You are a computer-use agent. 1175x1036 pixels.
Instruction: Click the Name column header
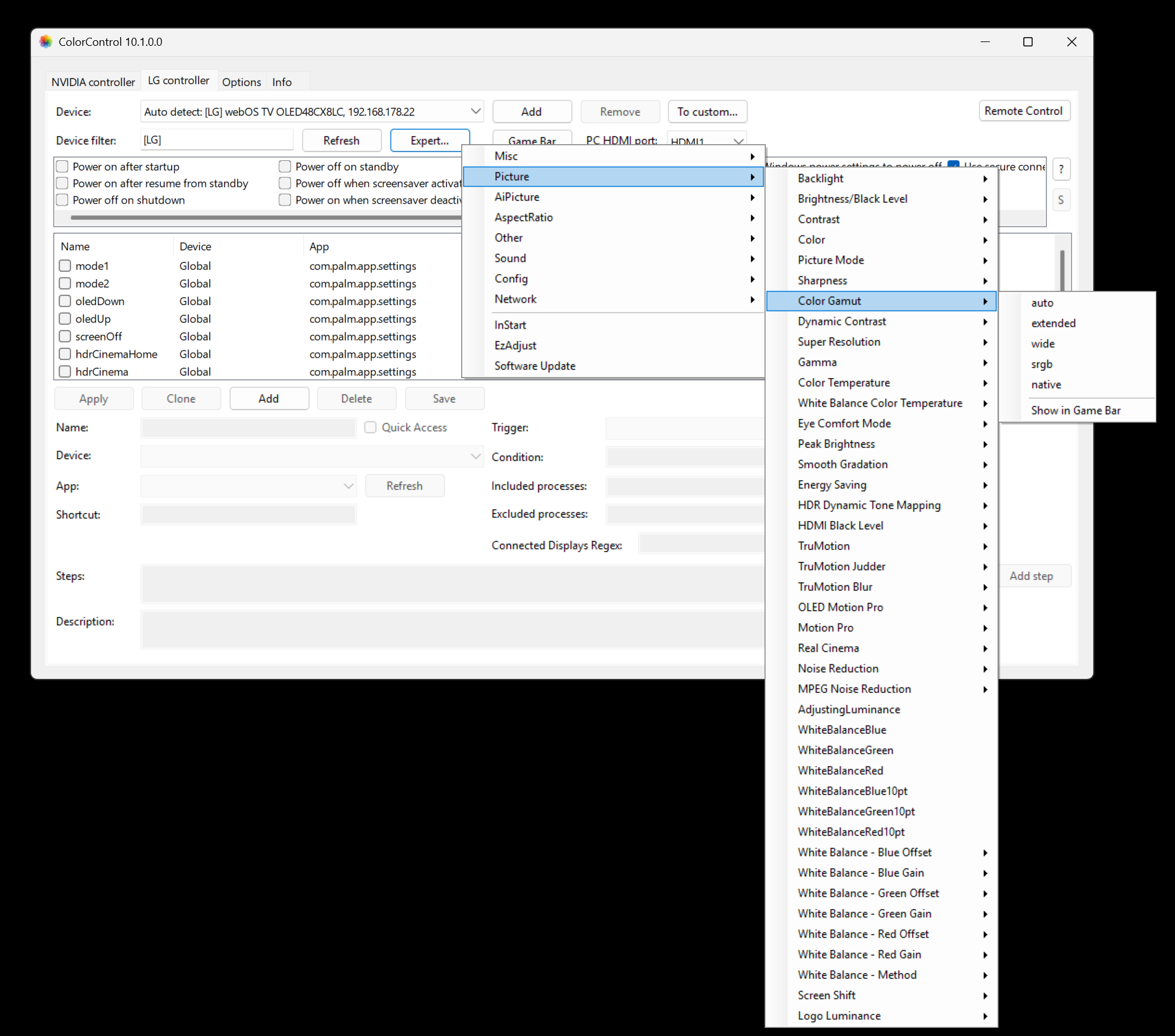tap(115, 246)
